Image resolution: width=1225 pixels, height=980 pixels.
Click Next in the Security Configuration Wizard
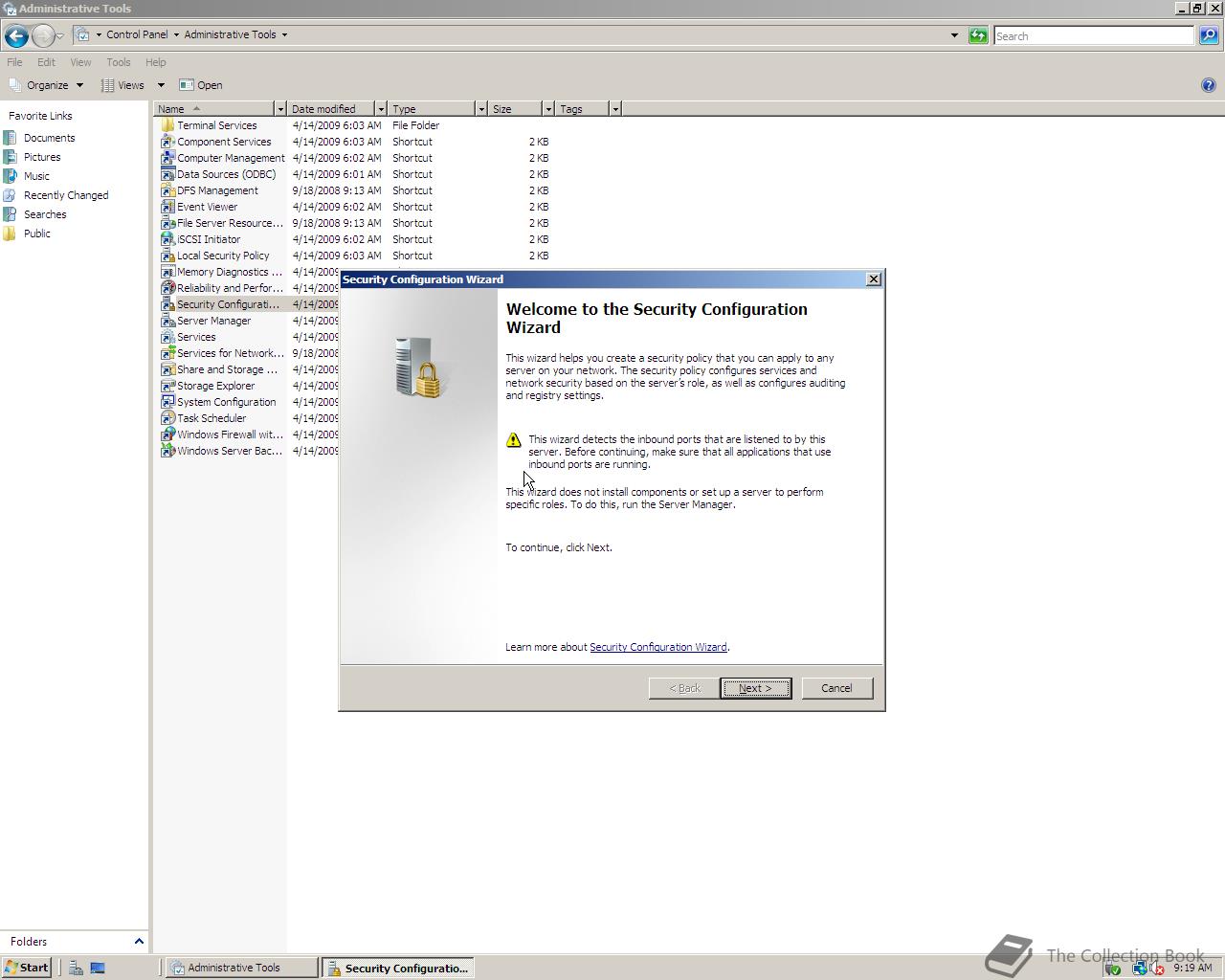click(x=755, y=688)
